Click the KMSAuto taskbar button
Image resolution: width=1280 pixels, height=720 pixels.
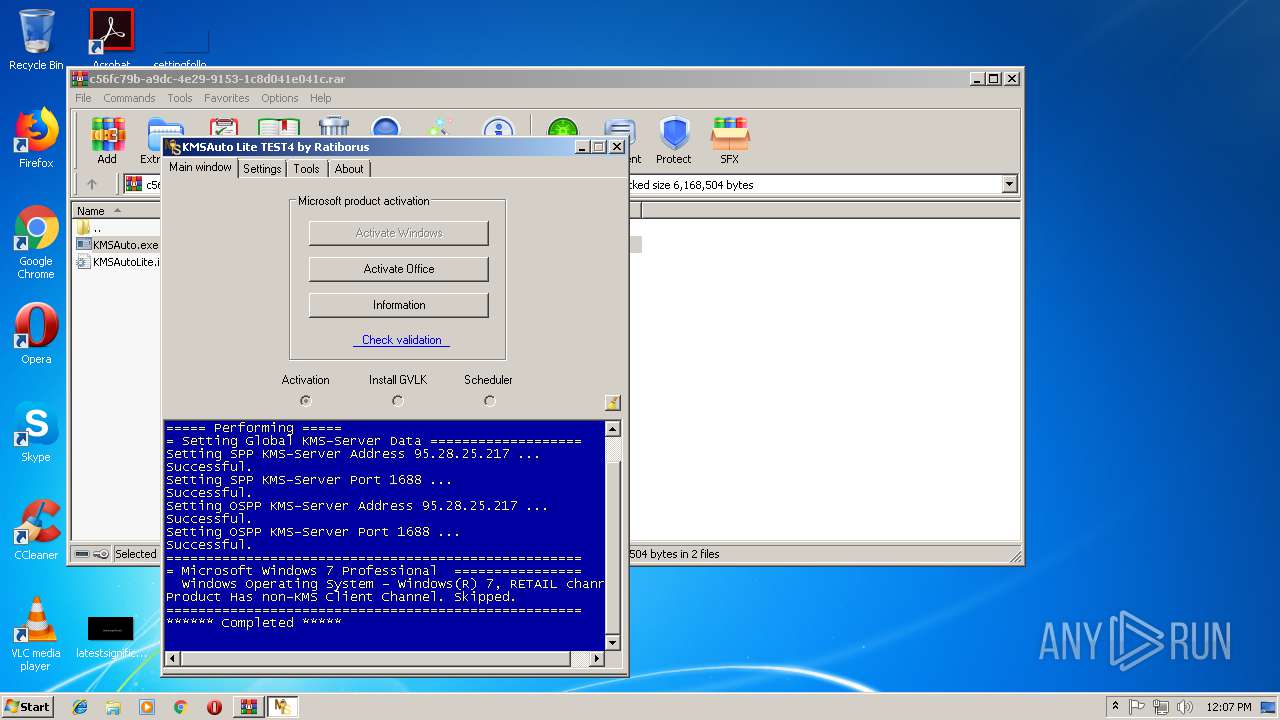click(x=283, y=707)
